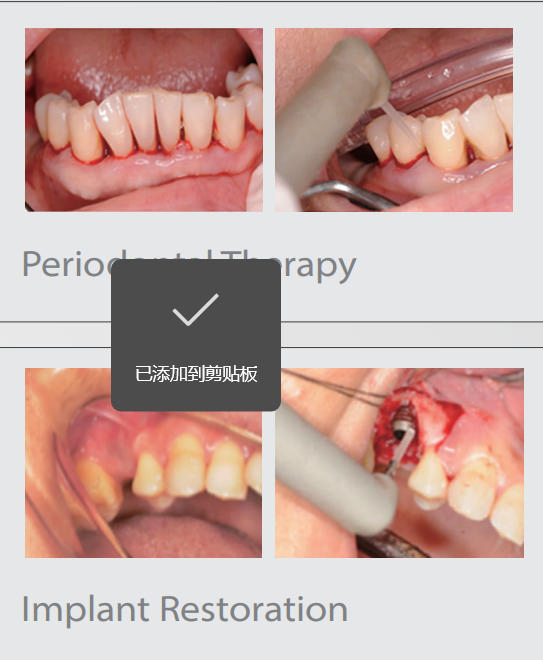
Task: Click the metal retractor in the periodontal photo
Action: (x=349, y=194)
